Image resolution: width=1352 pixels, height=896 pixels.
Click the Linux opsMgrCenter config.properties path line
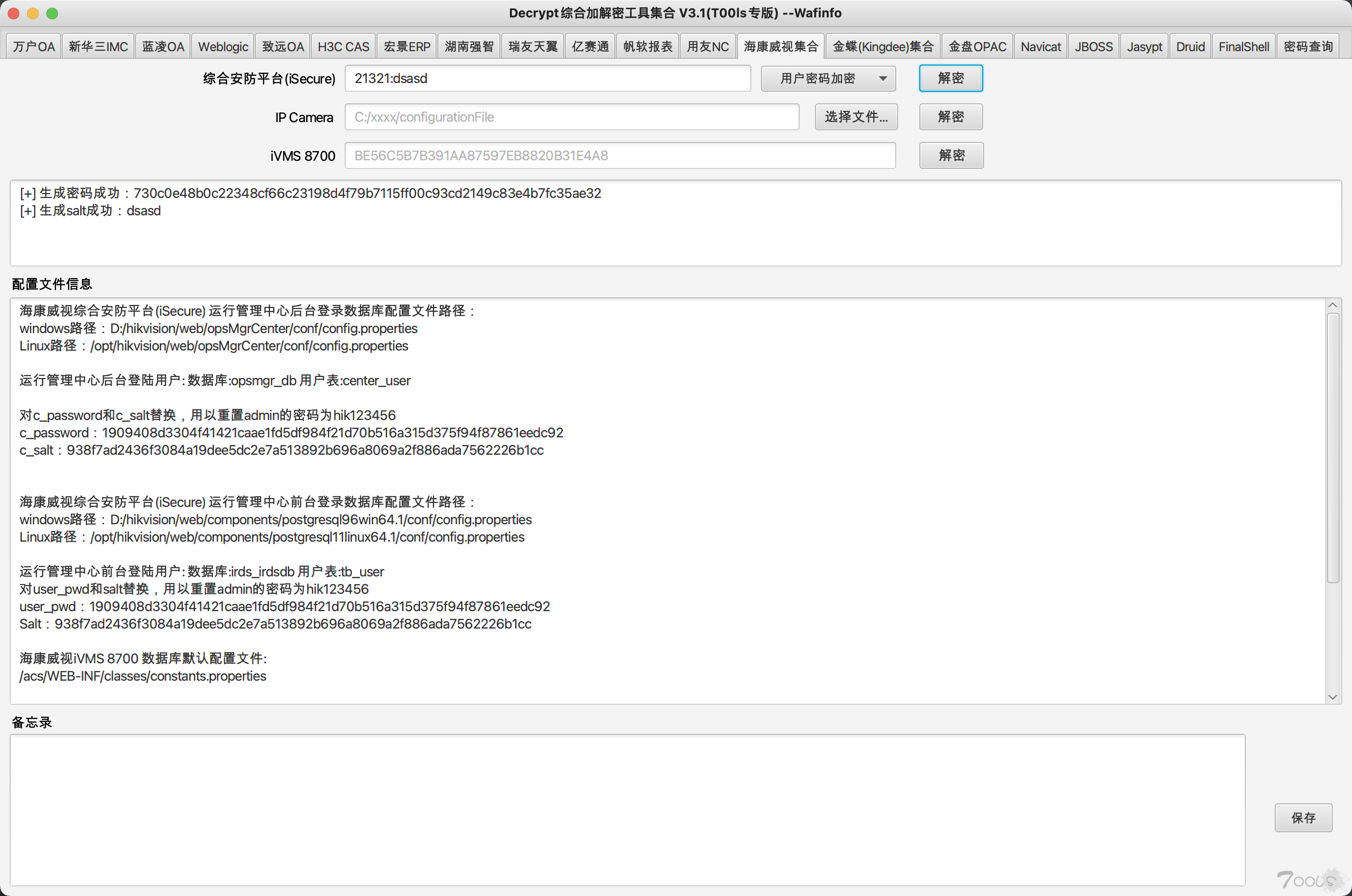click(x=214, y=346)
